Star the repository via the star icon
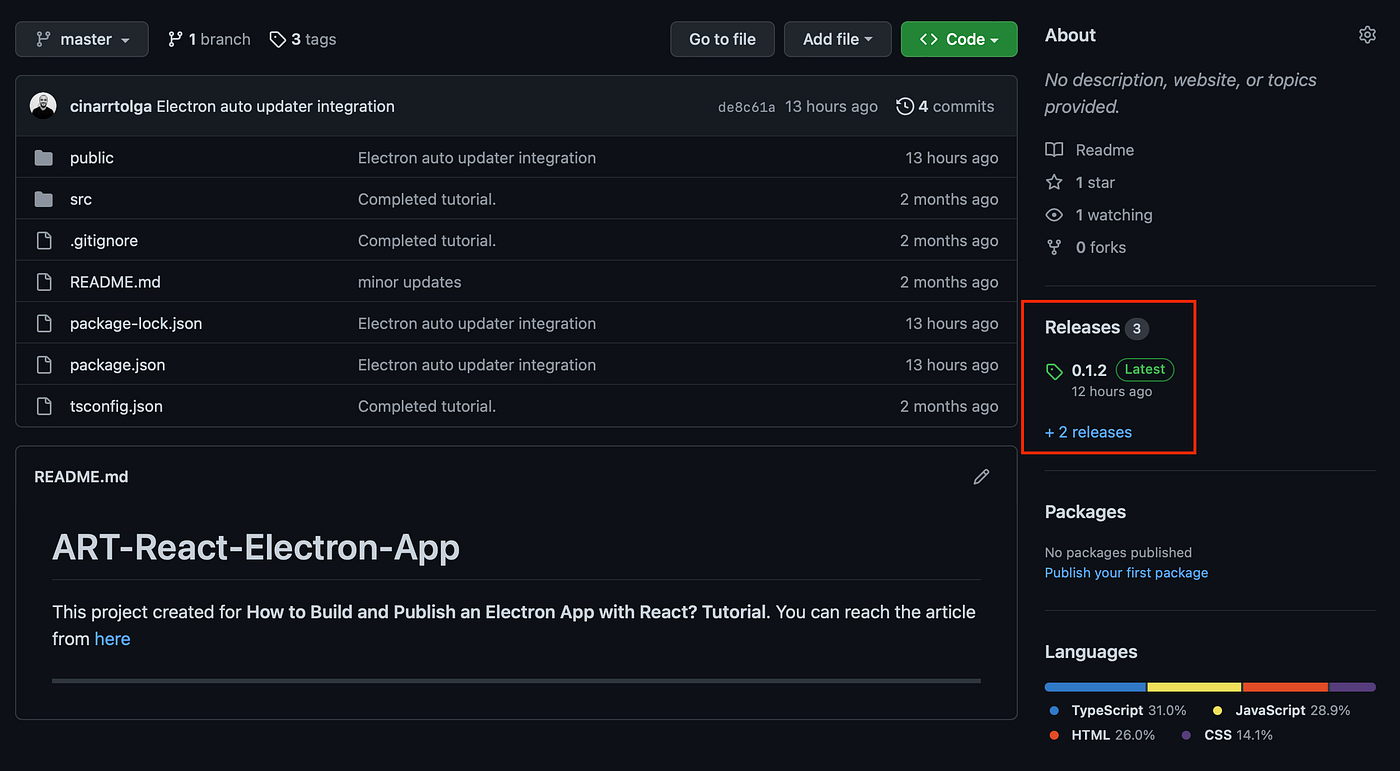Image resolution: width=1400 pixels, height=771 pixels. pyautogui.click(x=1053, y=182)
